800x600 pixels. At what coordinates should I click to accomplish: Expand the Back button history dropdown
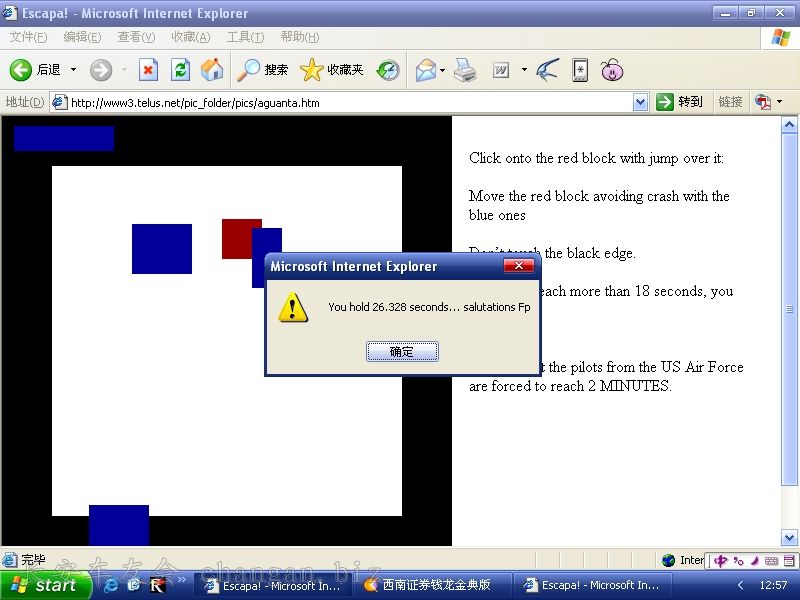[73, 70]
